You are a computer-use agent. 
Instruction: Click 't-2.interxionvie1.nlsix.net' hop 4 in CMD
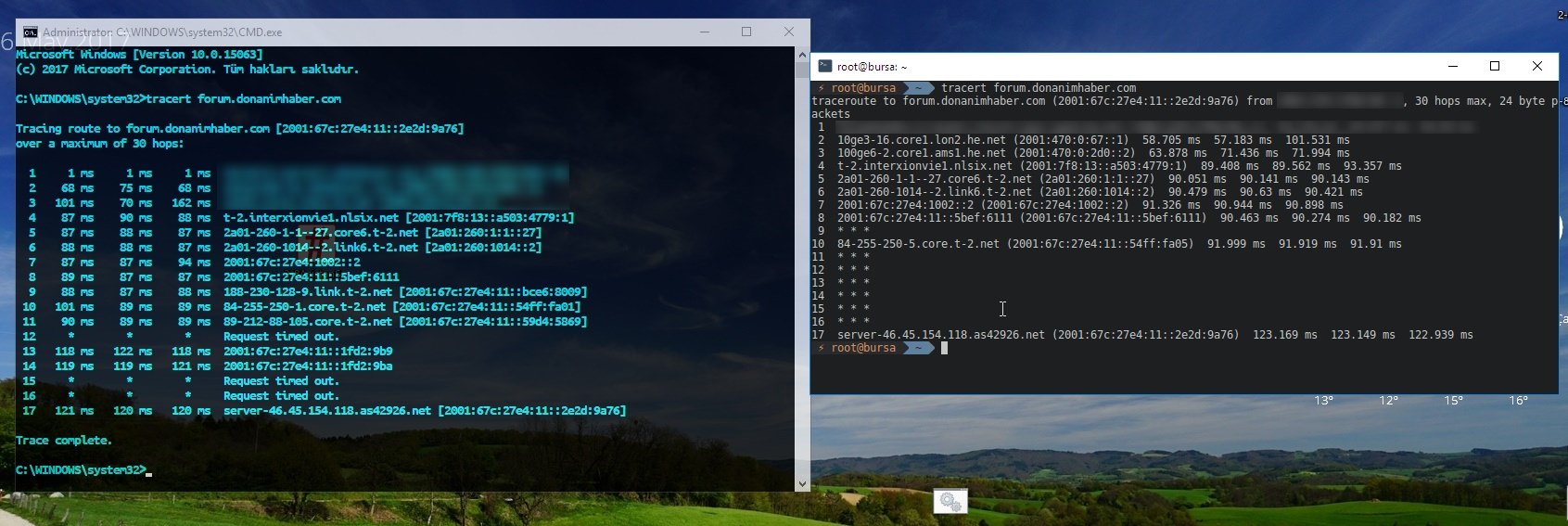pyautogui.click(x=311, y=218)
